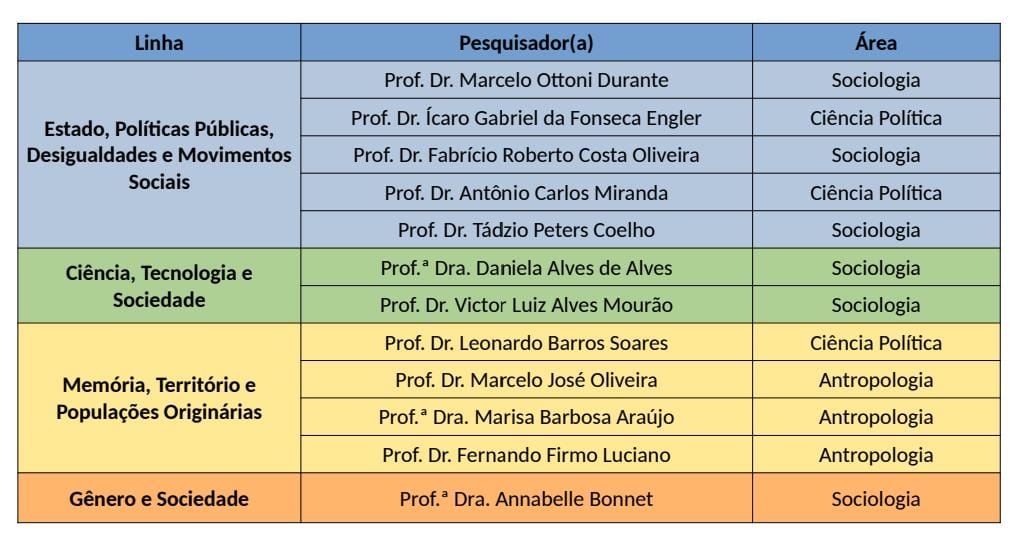
Task: Click Memória, Território e Populações Originárias cell
Action: (159, 398)
